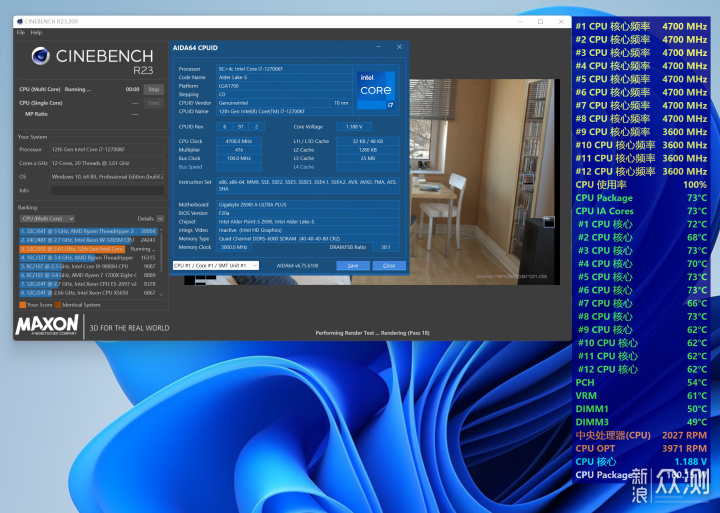Click the ranking list scrollbar down arrow

[161, 294]
